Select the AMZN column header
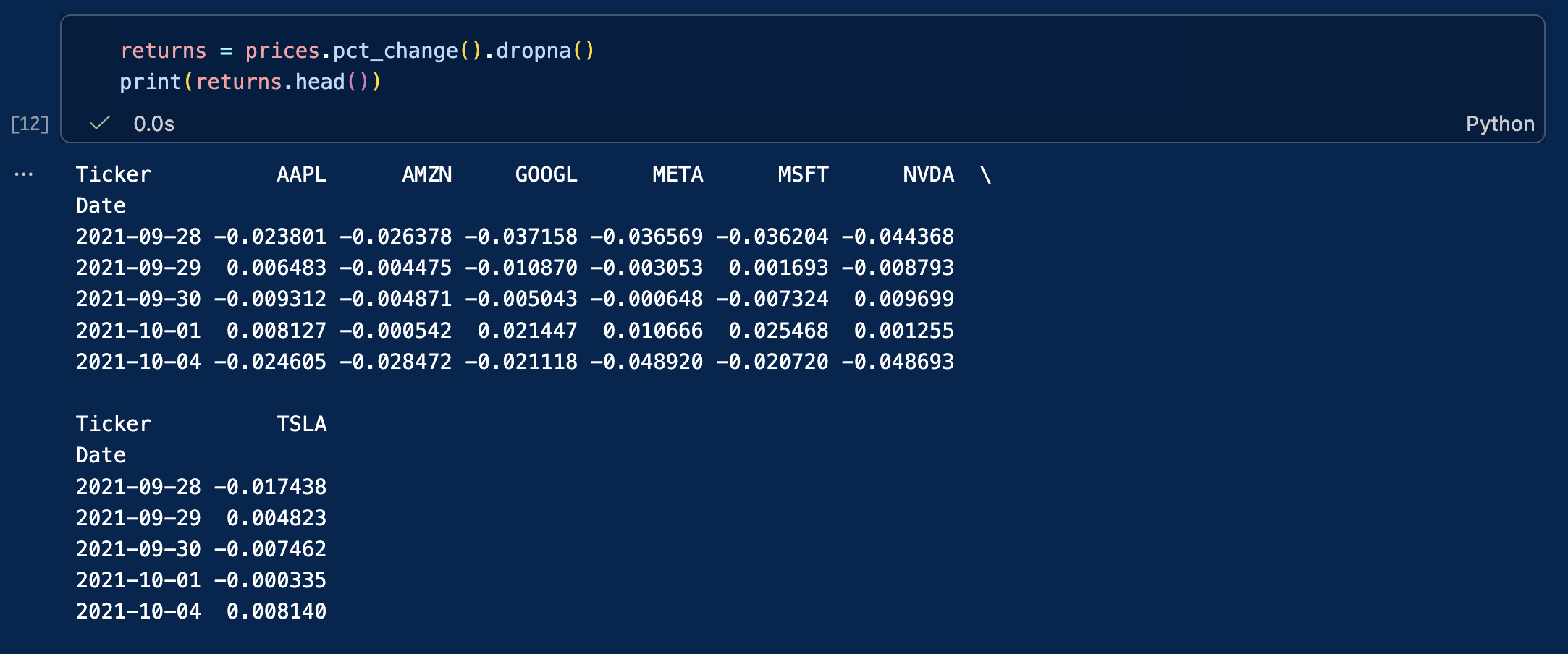The width and height of the screenshot is (1568, 654). [x=427, y=174]
